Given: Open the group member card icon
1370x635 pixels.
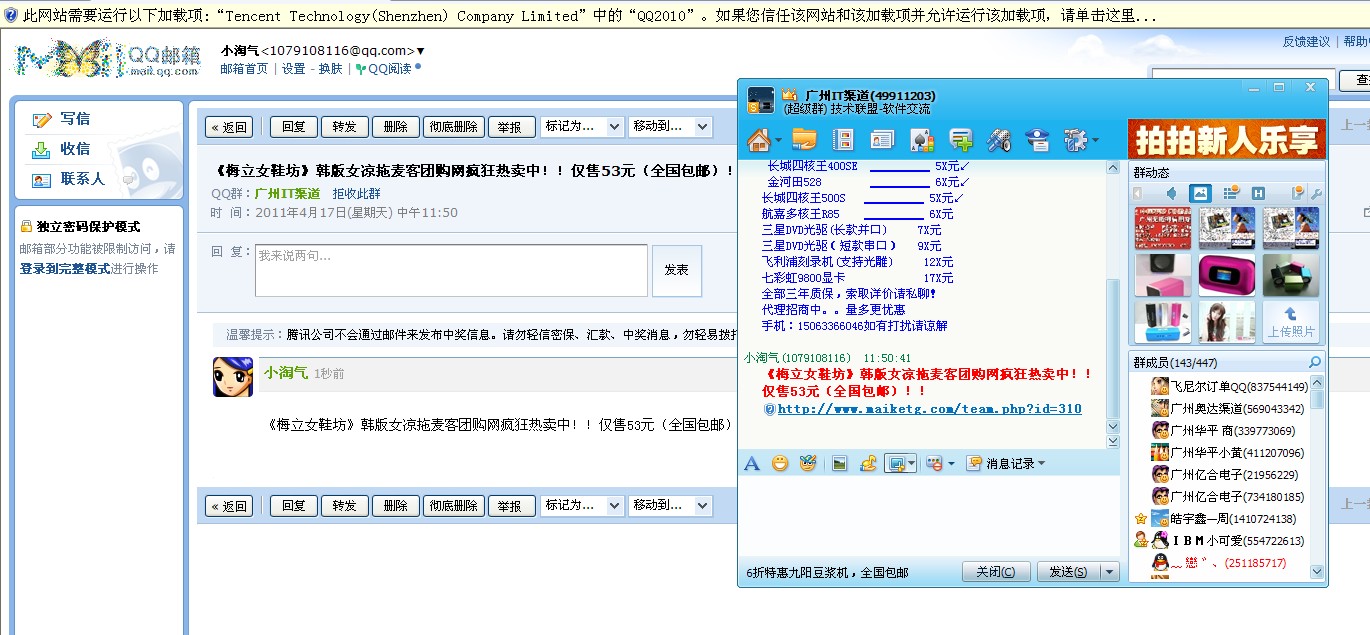Looking at the screenshot, I should click(882, 139).
